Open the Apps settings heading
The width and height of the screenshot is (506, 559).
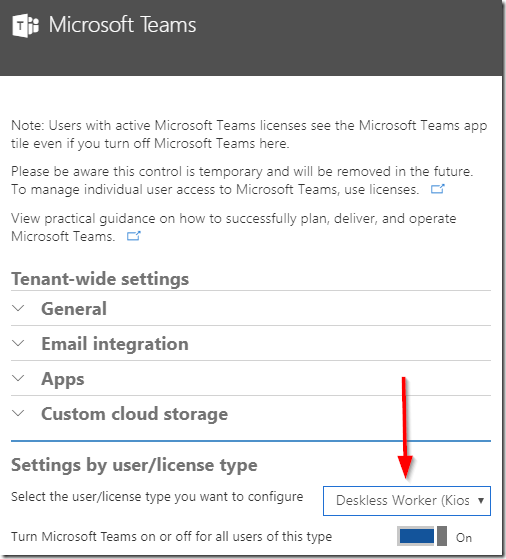tap(63, 379)
